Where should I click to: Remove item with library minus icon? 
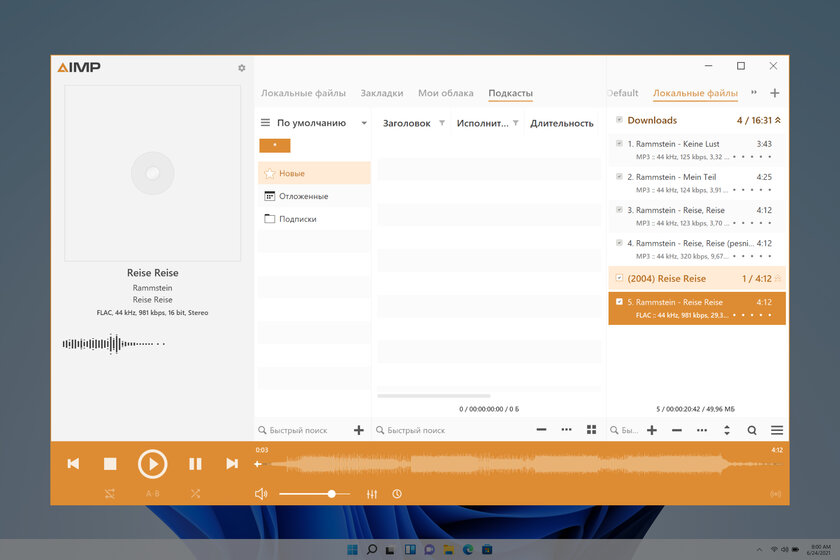541,430
